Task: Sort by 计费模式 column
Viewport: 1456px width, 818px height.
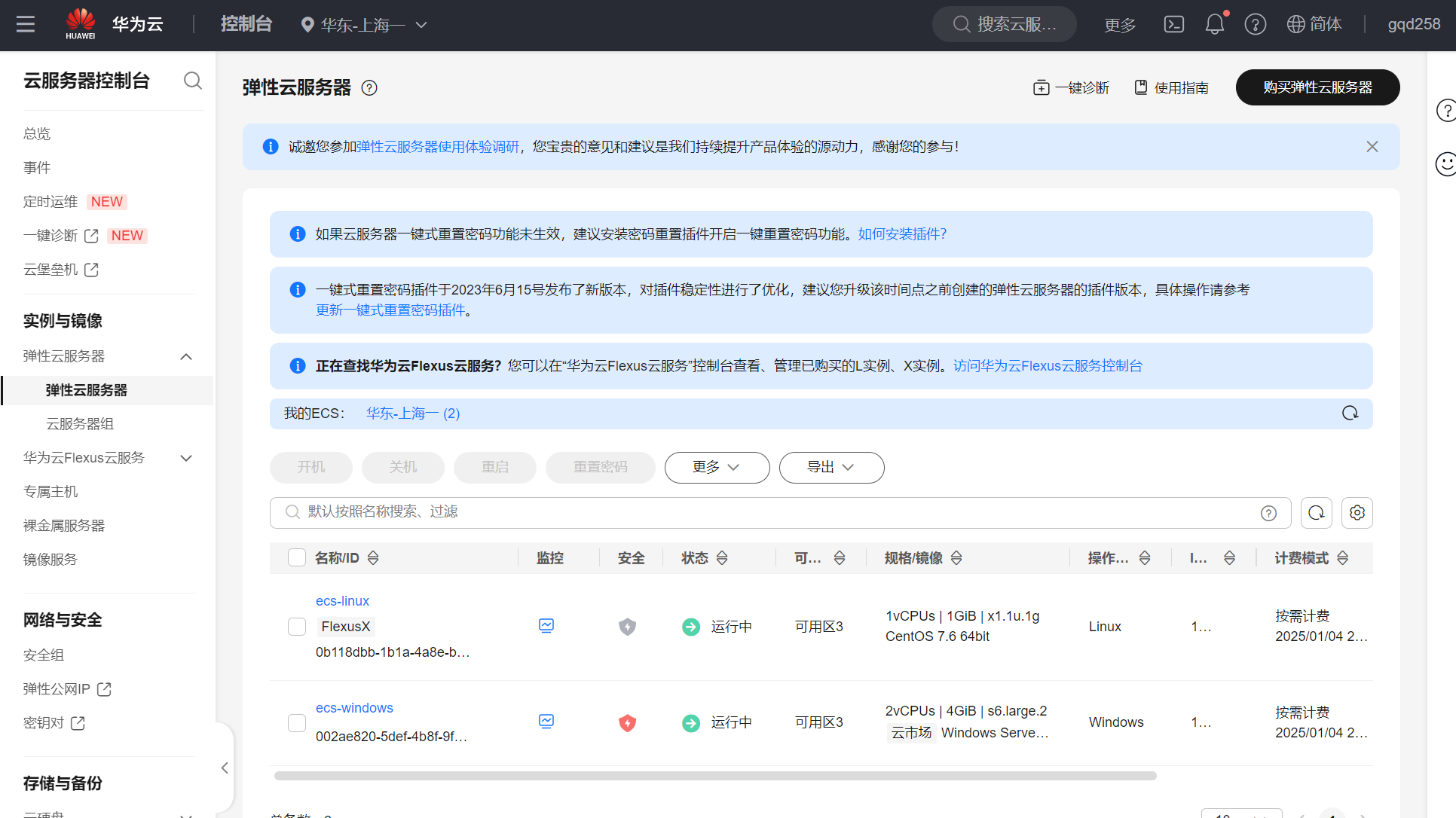Action: [1342, 558]
